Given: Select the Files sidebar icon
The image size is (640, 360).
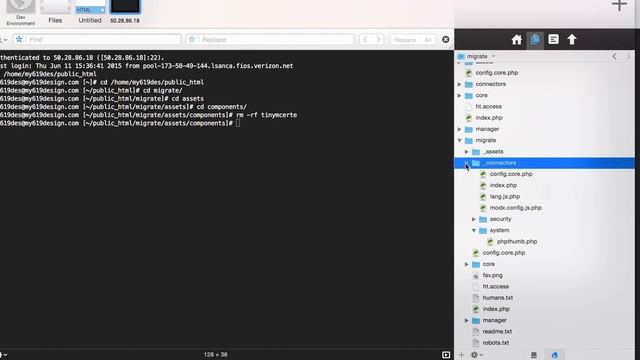Looking at the screenshot, I should pyautogui.click(x=535, y=40).
